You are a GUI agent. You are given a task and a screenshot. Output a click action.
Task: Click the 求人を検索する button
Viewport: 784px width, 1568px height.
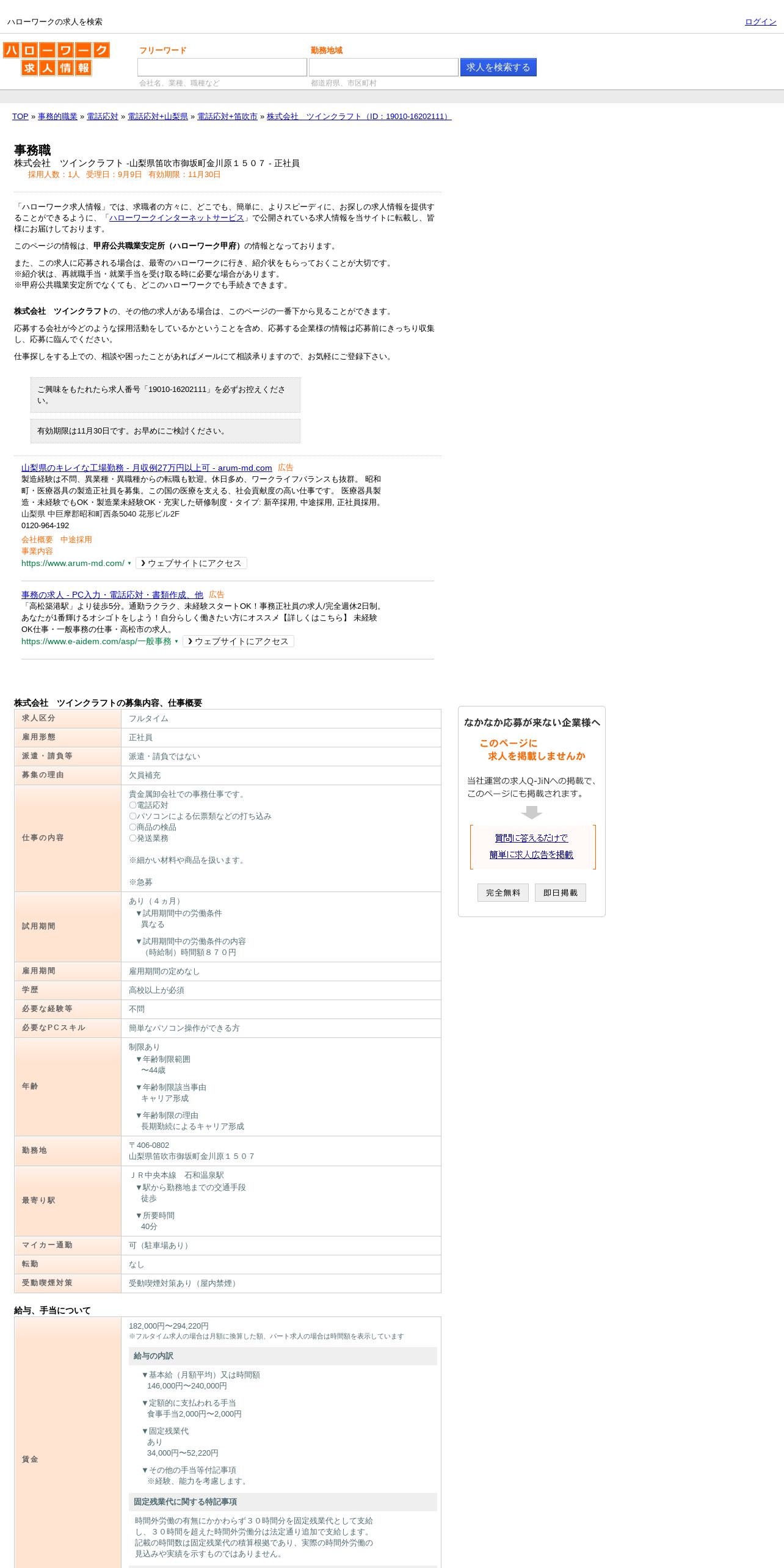[x=498, y=67]
